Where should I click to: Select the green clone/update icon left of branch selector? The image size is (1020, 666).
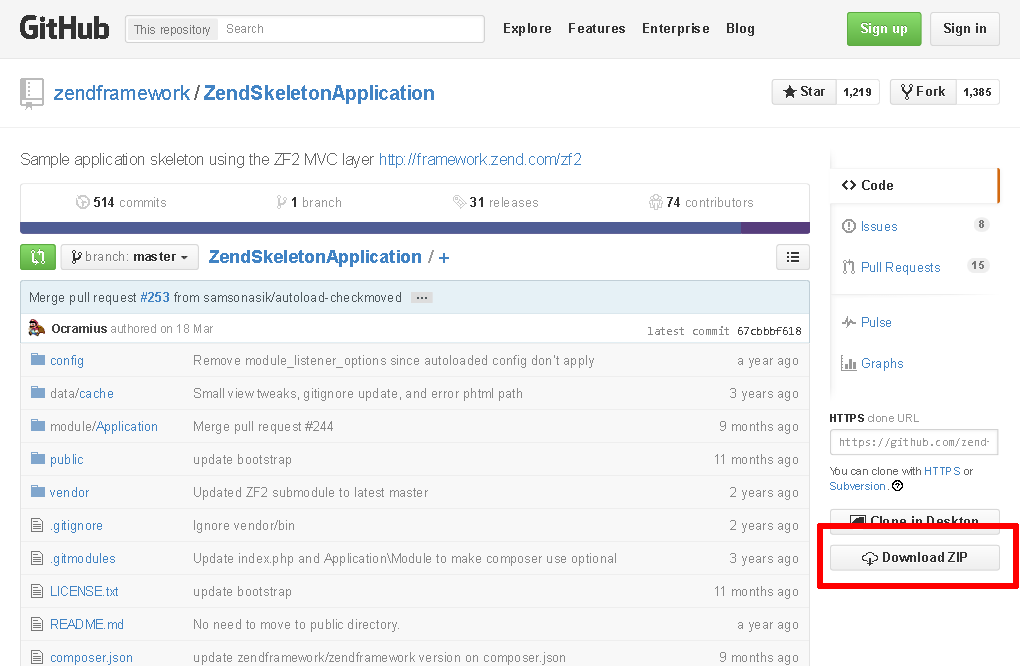pyautogui.click(x=37, y=256)
